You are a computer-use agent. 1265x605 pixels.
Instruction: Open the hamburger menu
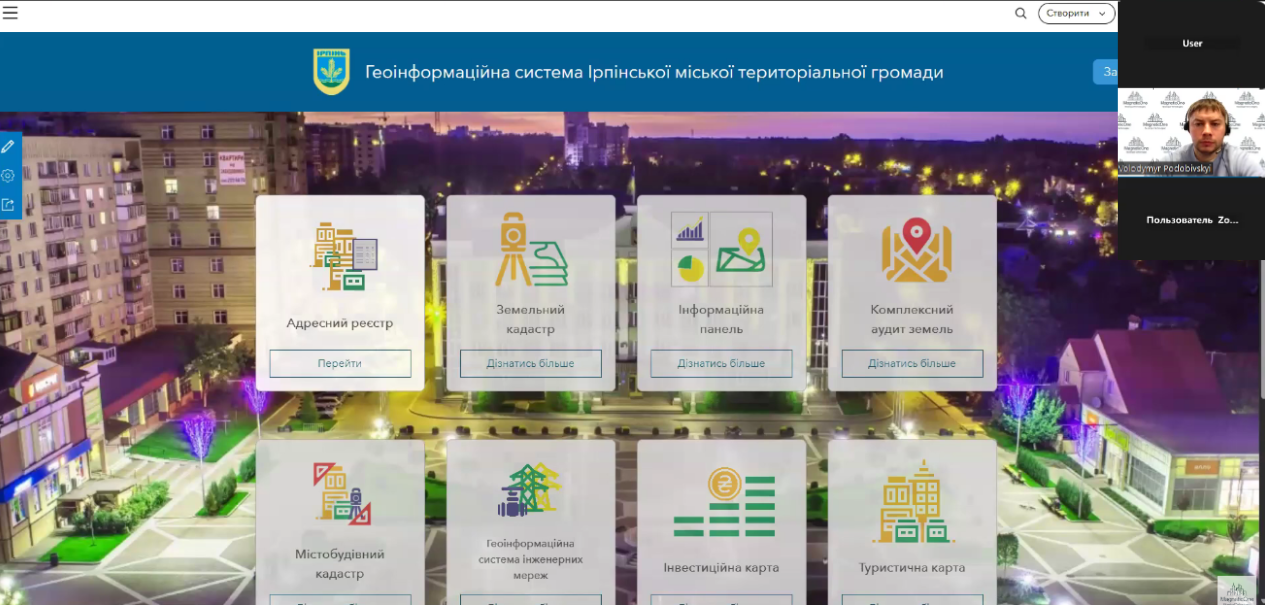pyautogui.click(x=10, y=13)
